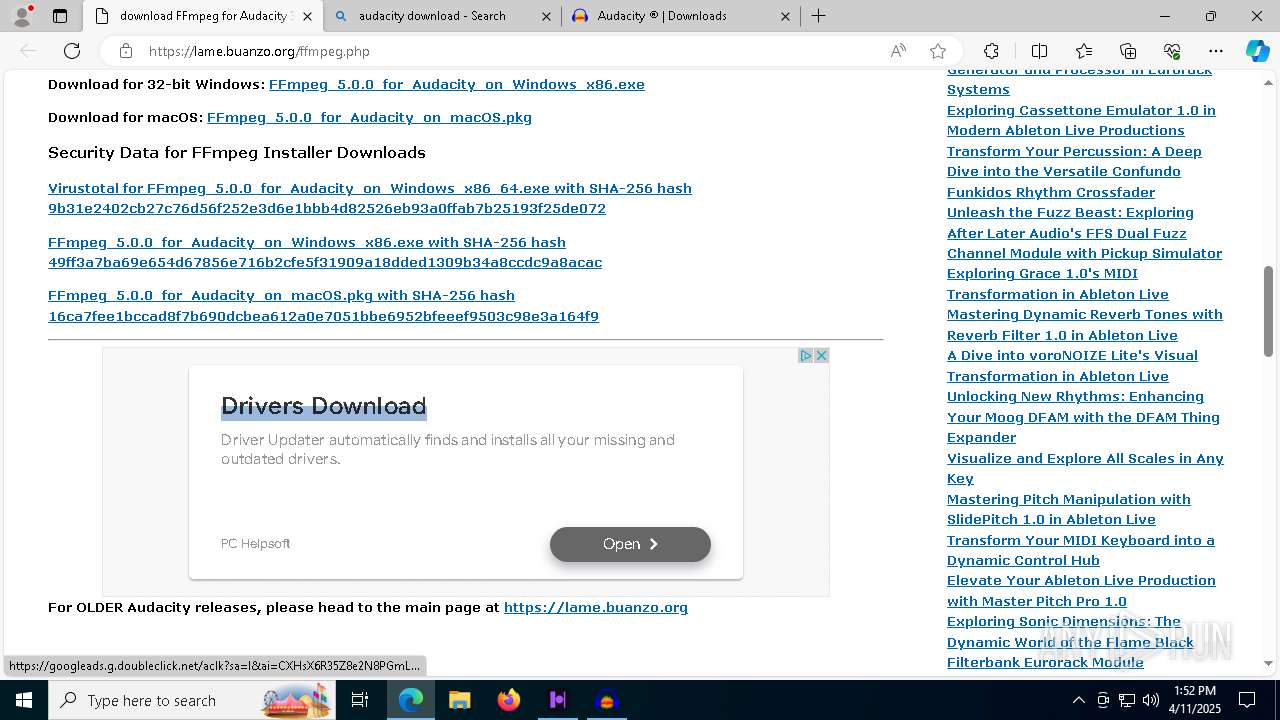The width and height of the screenshot is (1280, 720).
Task: Click the clock showing 1:52 PM
Action: tap(1194, 700)
